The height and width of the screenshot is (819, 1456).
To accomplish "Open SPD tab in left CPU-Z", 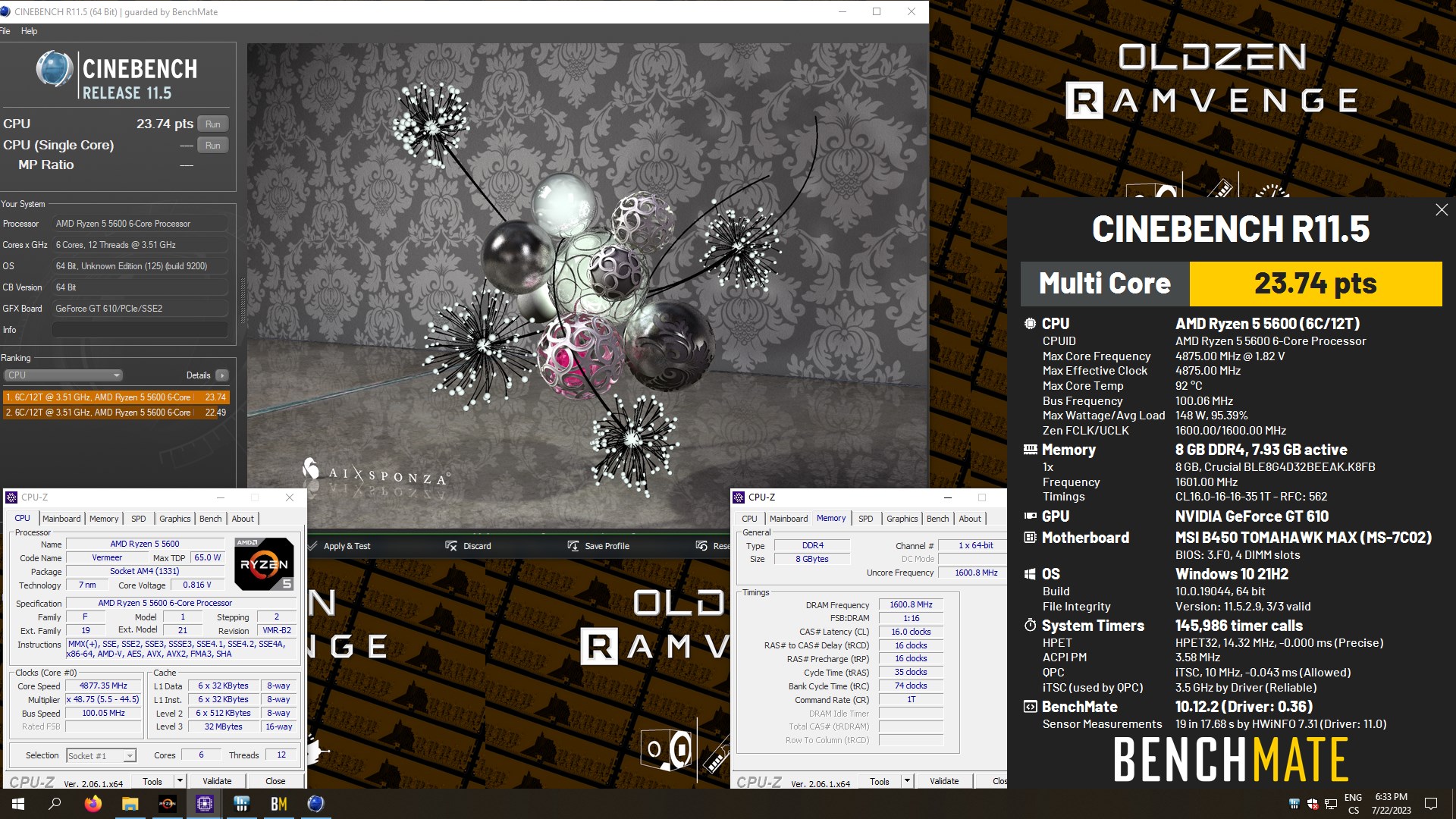I will coord(138,519).
